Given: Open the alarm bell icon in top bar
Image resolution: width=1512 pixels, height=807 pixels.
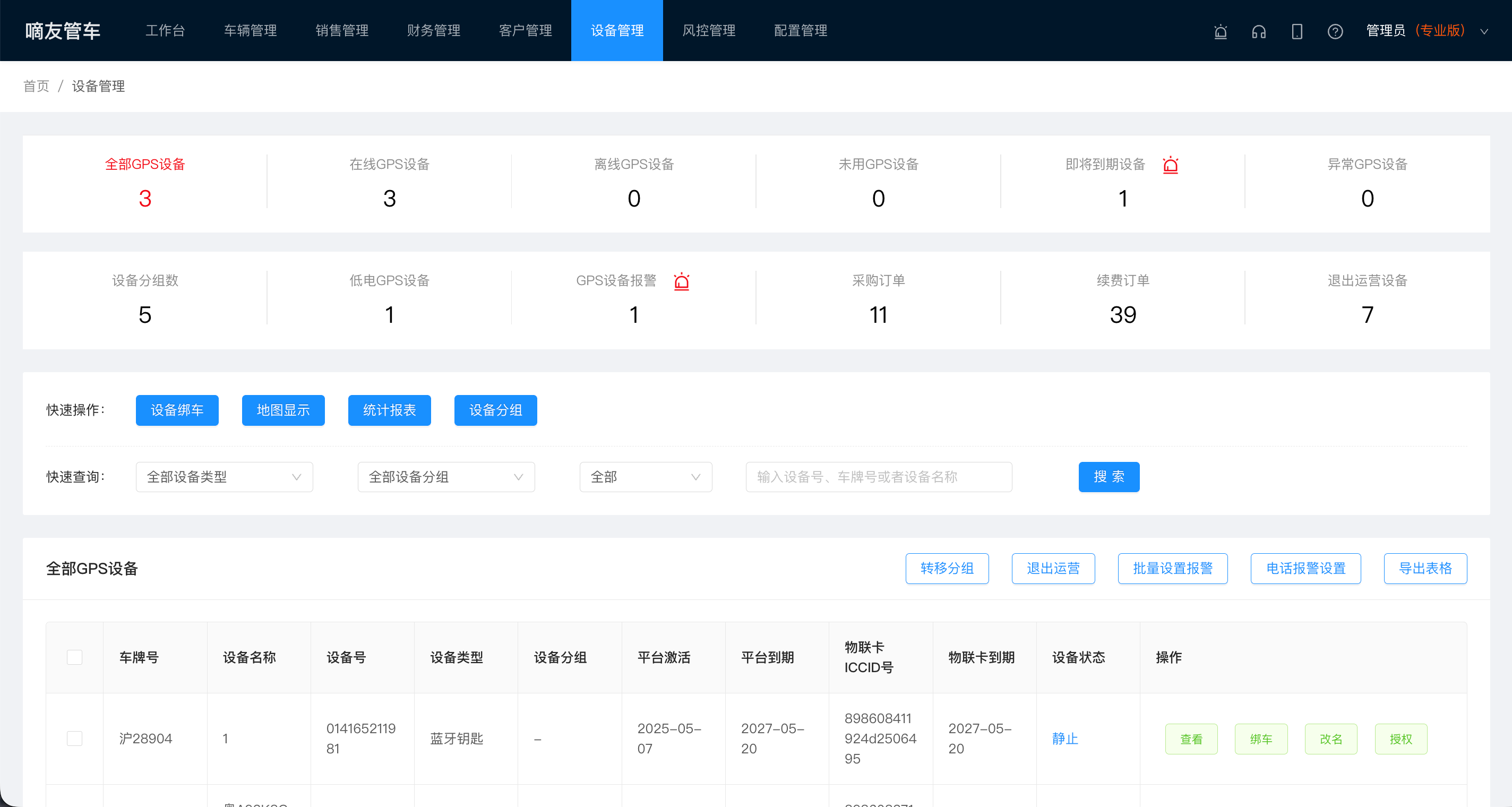Looking at the screenshot, I should pos(1221,31).
